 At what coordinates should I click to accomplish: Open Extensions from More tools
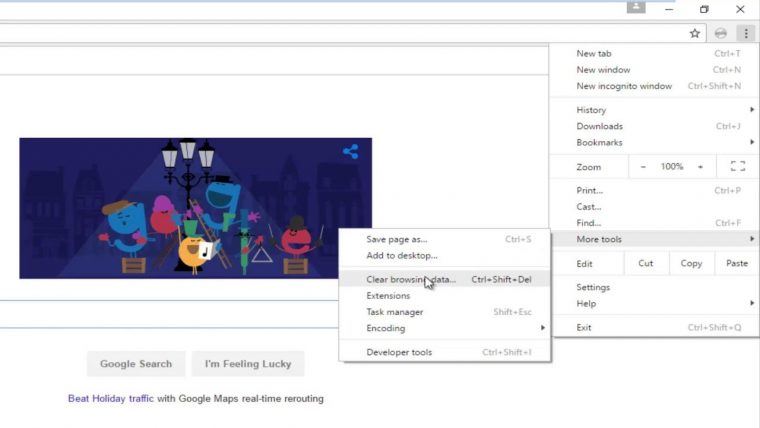445,296
